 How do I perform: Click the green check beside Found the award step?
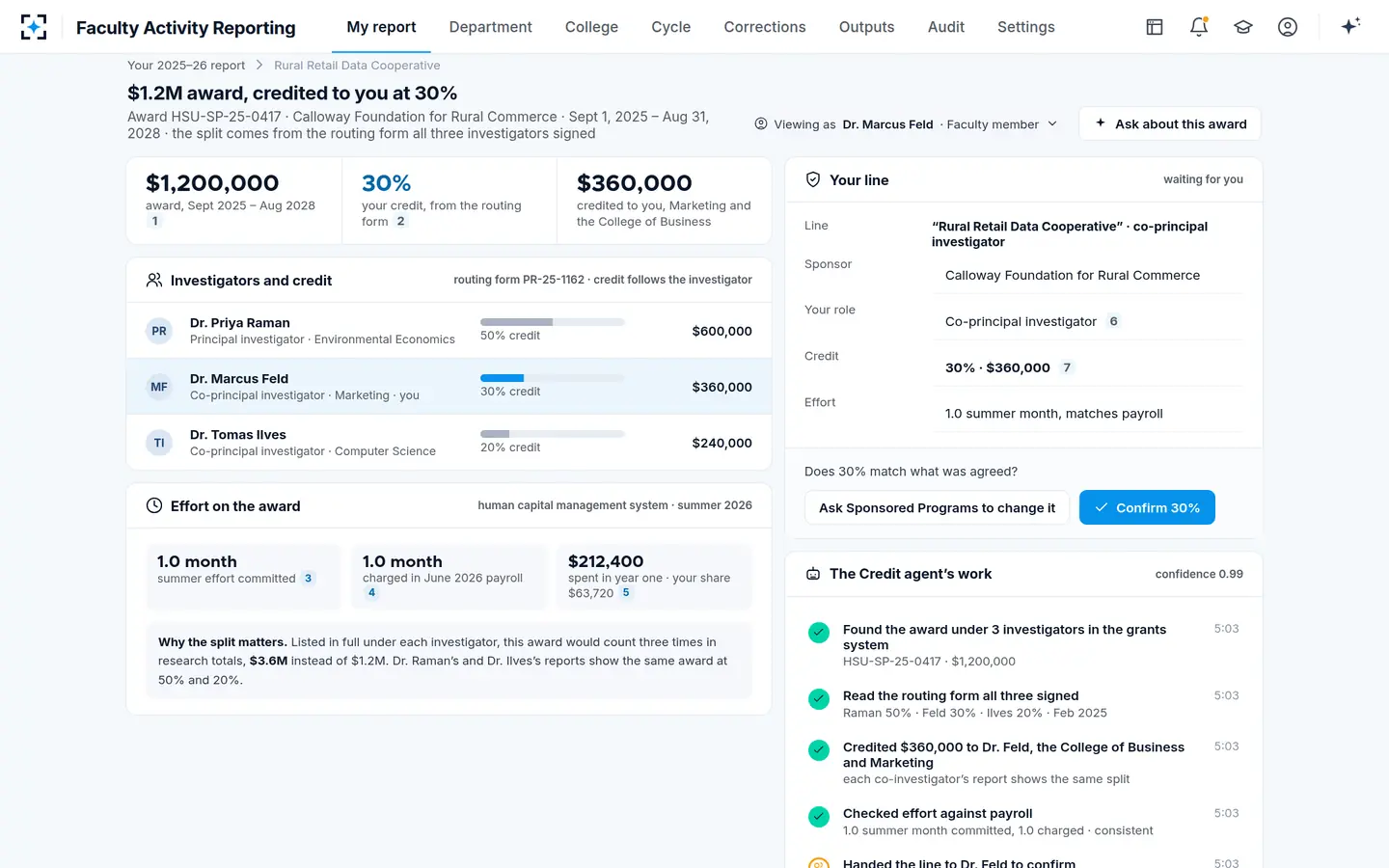pos(819,633)
